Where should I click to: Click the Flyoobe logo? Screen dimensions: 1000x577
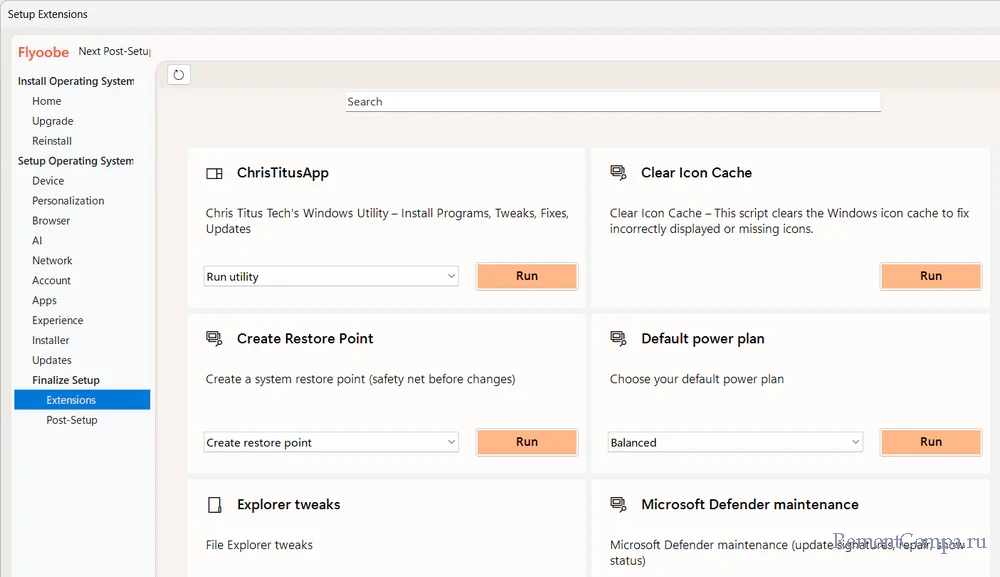coord(43,52)
